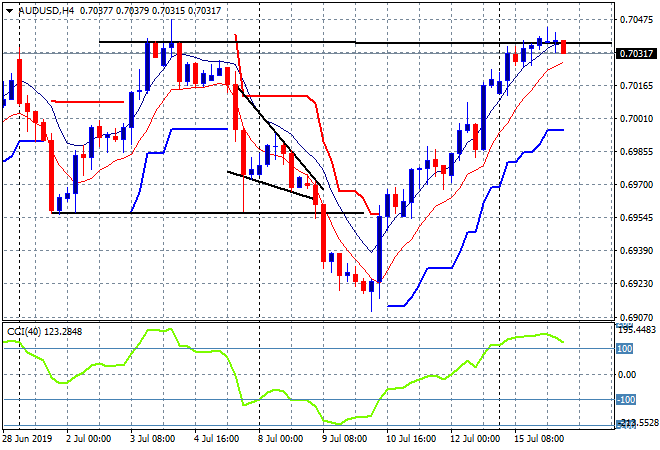660x450 pixels.
Task: Click the 0.69230 price scale value
Action: pos(636,284)
